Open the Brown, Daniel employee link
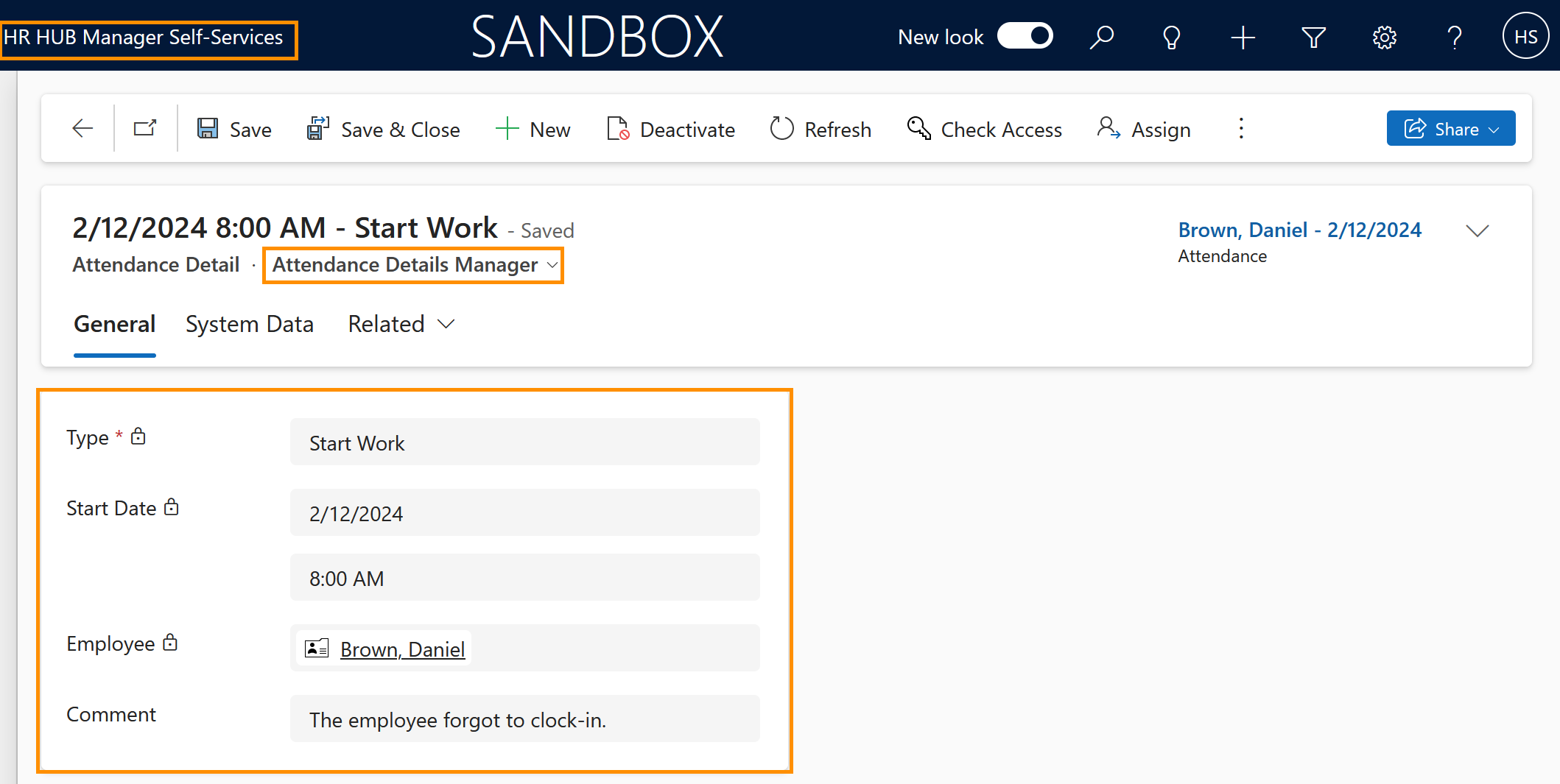The image size is (1560, 784). [x=402, y=649]
